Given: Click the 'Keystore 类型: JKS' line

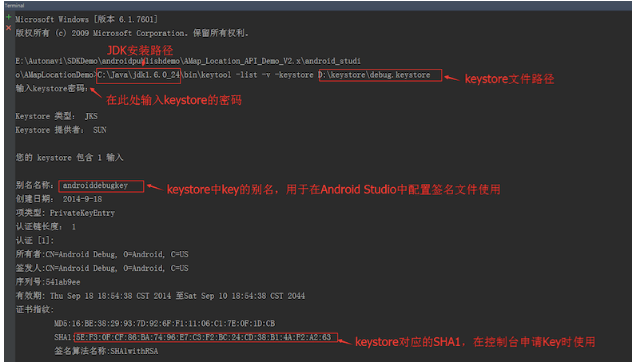Looking at the screenshot, I should 56,116.
